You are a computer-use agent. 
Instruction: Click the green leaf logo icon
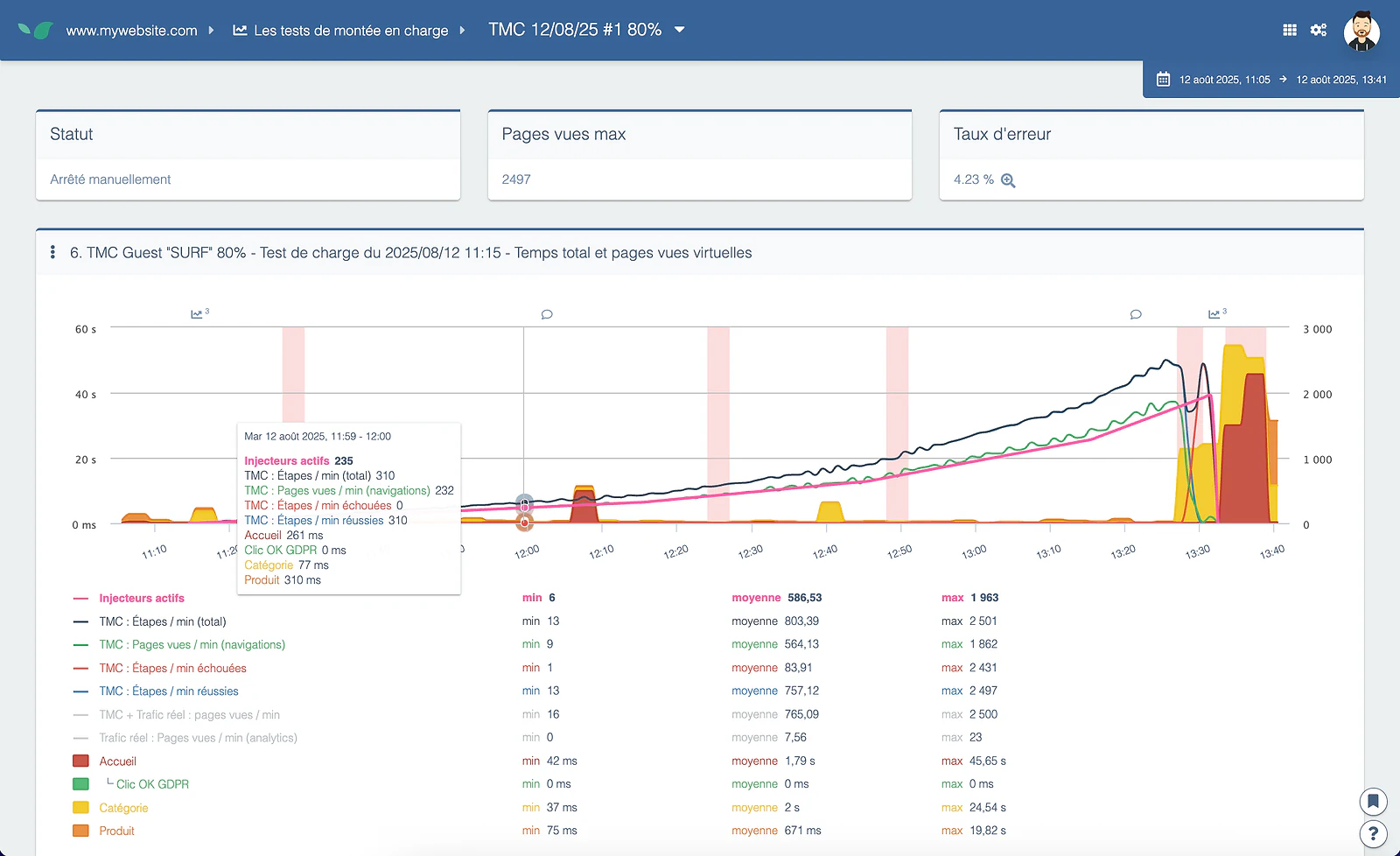click(x=36, y=31)
